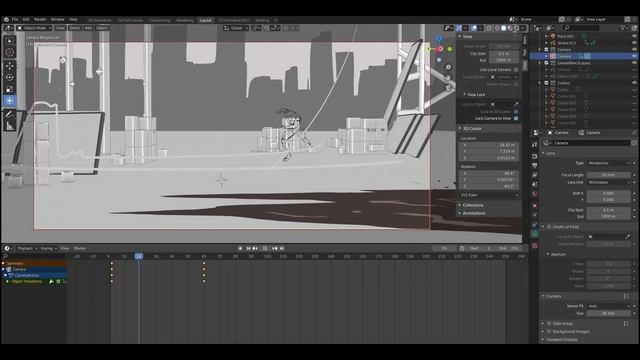This screenshot has height=360, width=640.
Task: Open the Render properties tab icon
Action: point(535,156)
